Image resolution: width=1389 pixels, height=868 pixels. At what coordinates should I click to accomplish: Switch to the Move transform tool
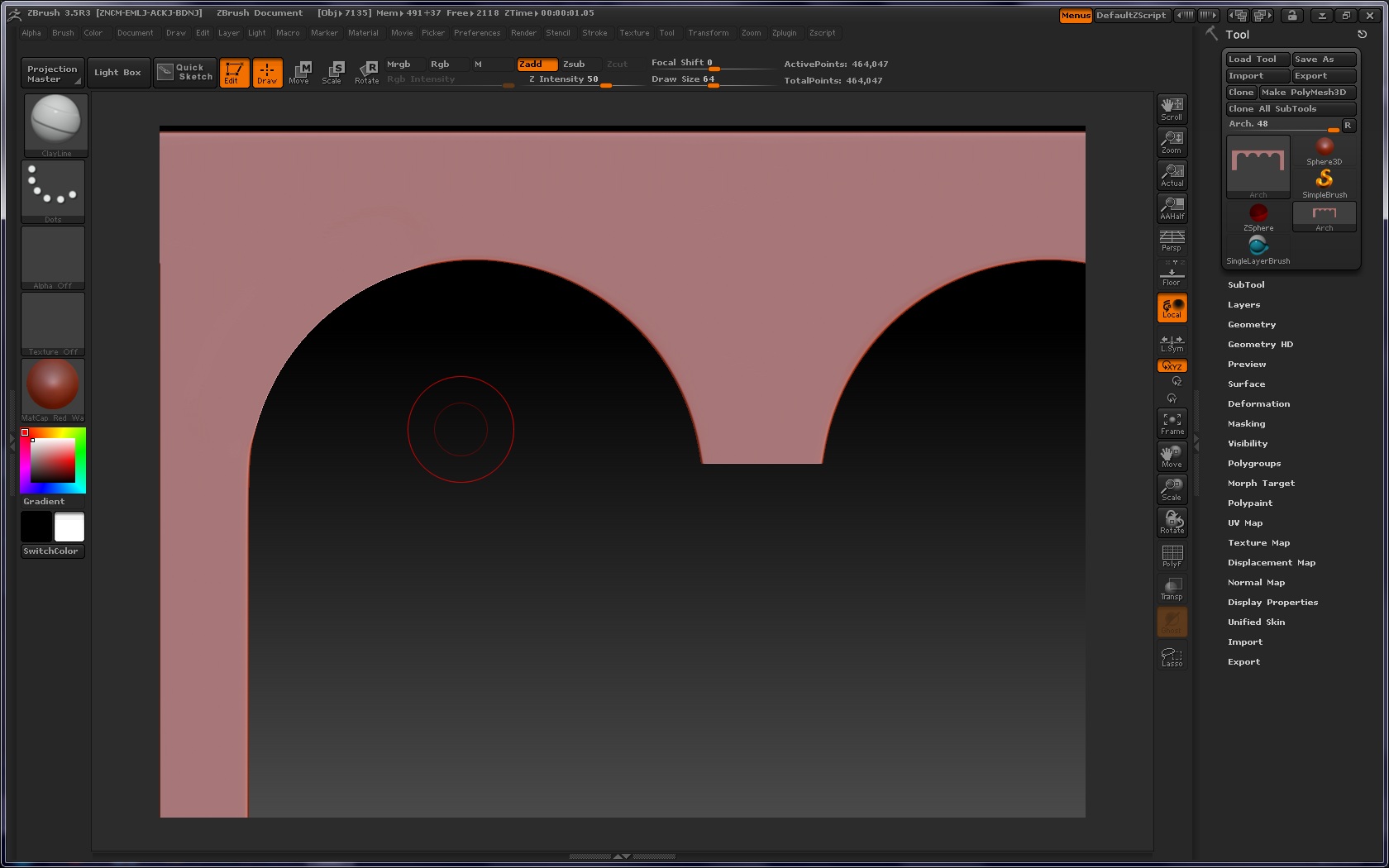[300, 73]
